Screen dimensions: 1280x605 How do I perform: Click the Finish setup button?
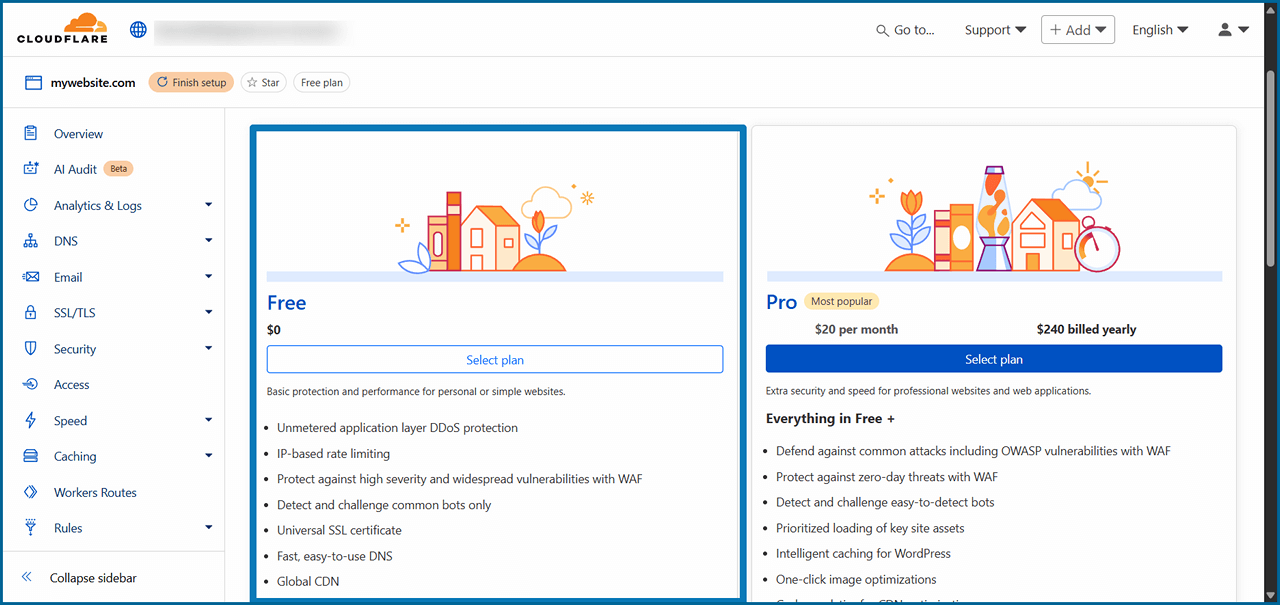[x=191, y=83]
